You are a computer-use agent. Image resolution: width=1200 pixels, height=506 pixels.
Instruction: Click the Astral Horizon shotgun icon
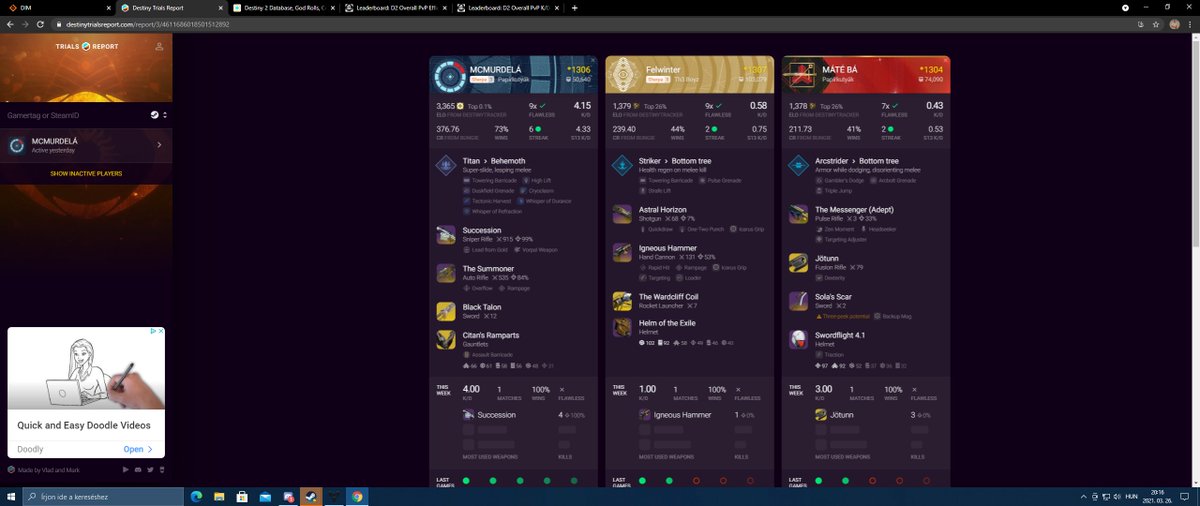point(622,214)
